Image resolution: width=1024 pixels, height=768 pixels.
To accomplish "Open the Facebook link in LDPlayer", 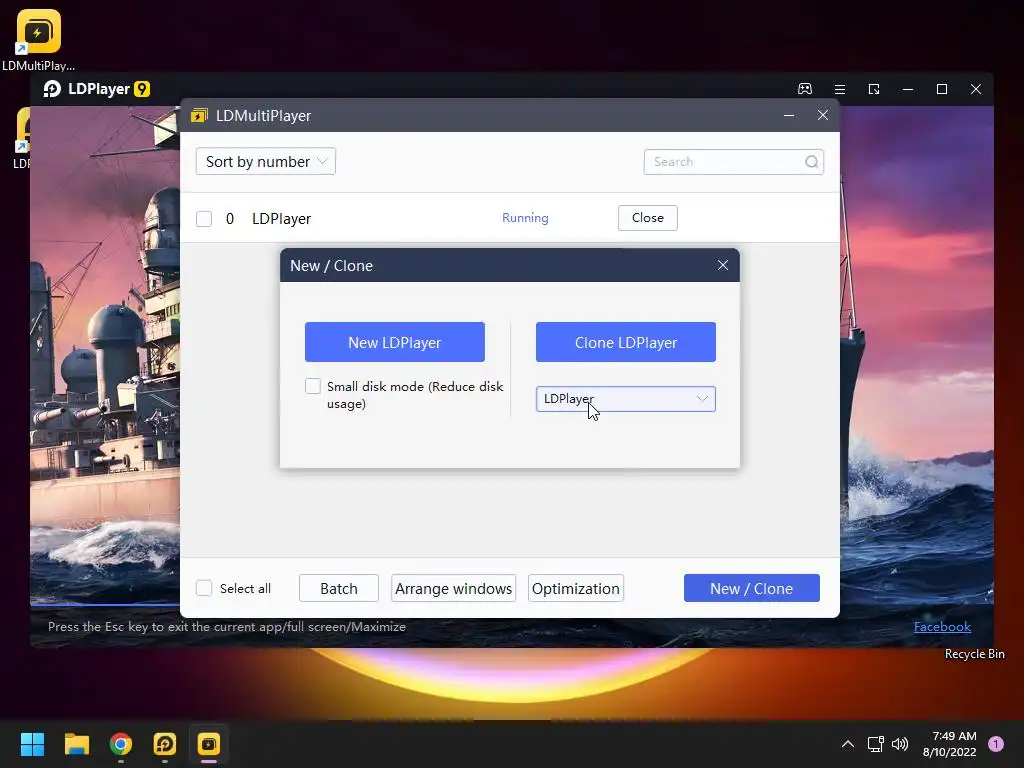I will click(942, 627).
